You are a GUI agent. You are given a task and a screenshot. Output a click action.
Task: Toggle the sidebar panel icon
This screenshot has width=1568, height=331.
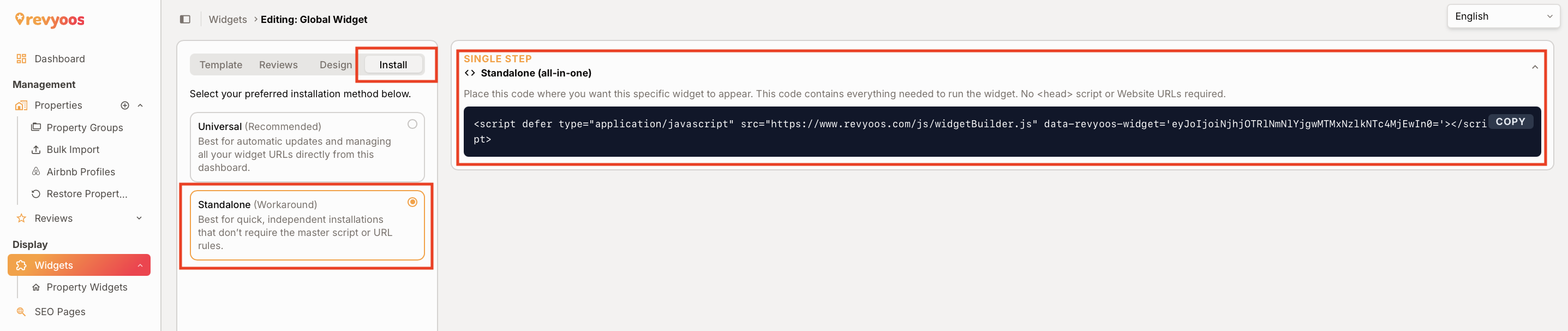(x=185, y=20)
